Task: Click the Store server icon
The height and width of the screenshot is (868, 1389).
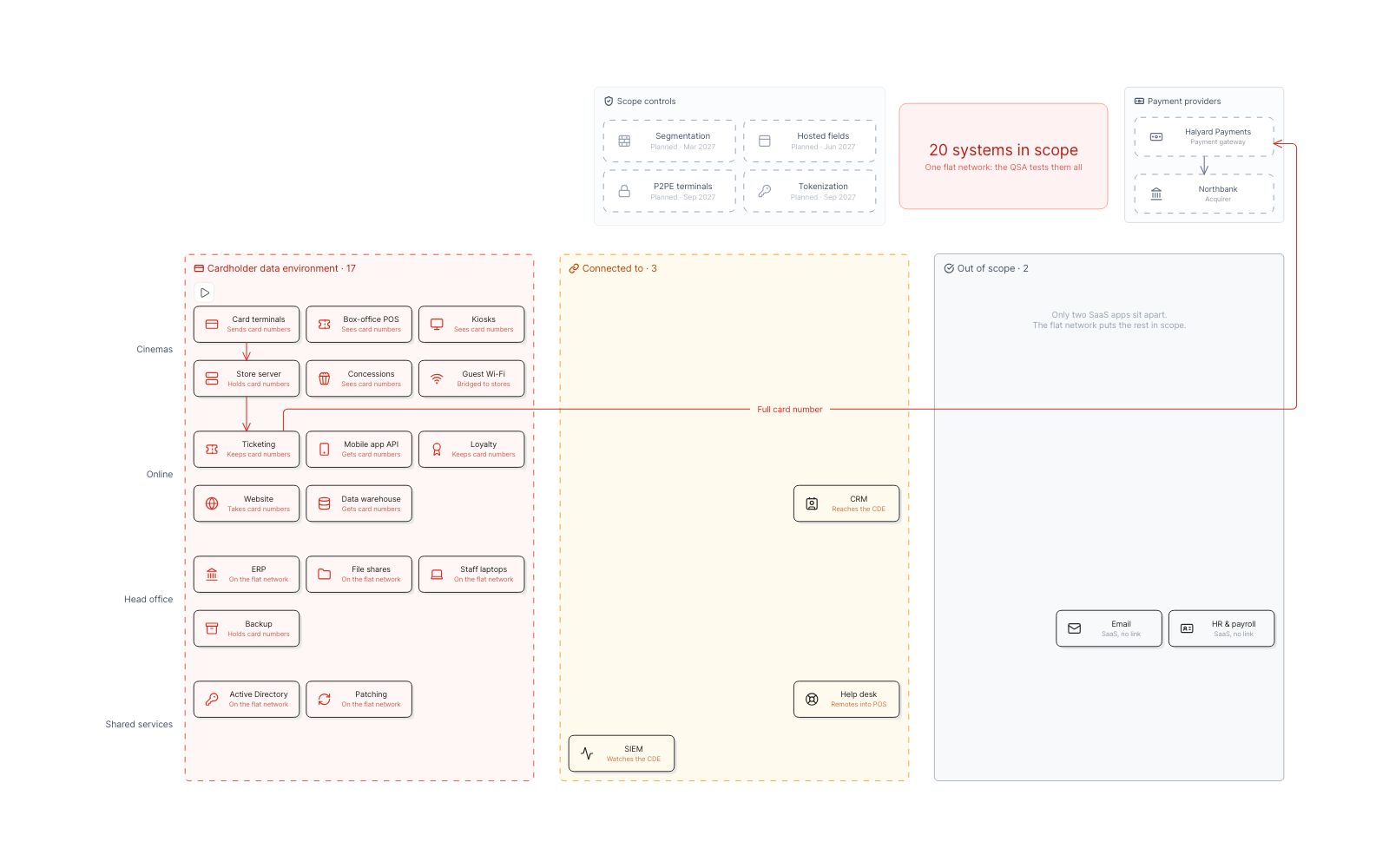Action: 212,378
